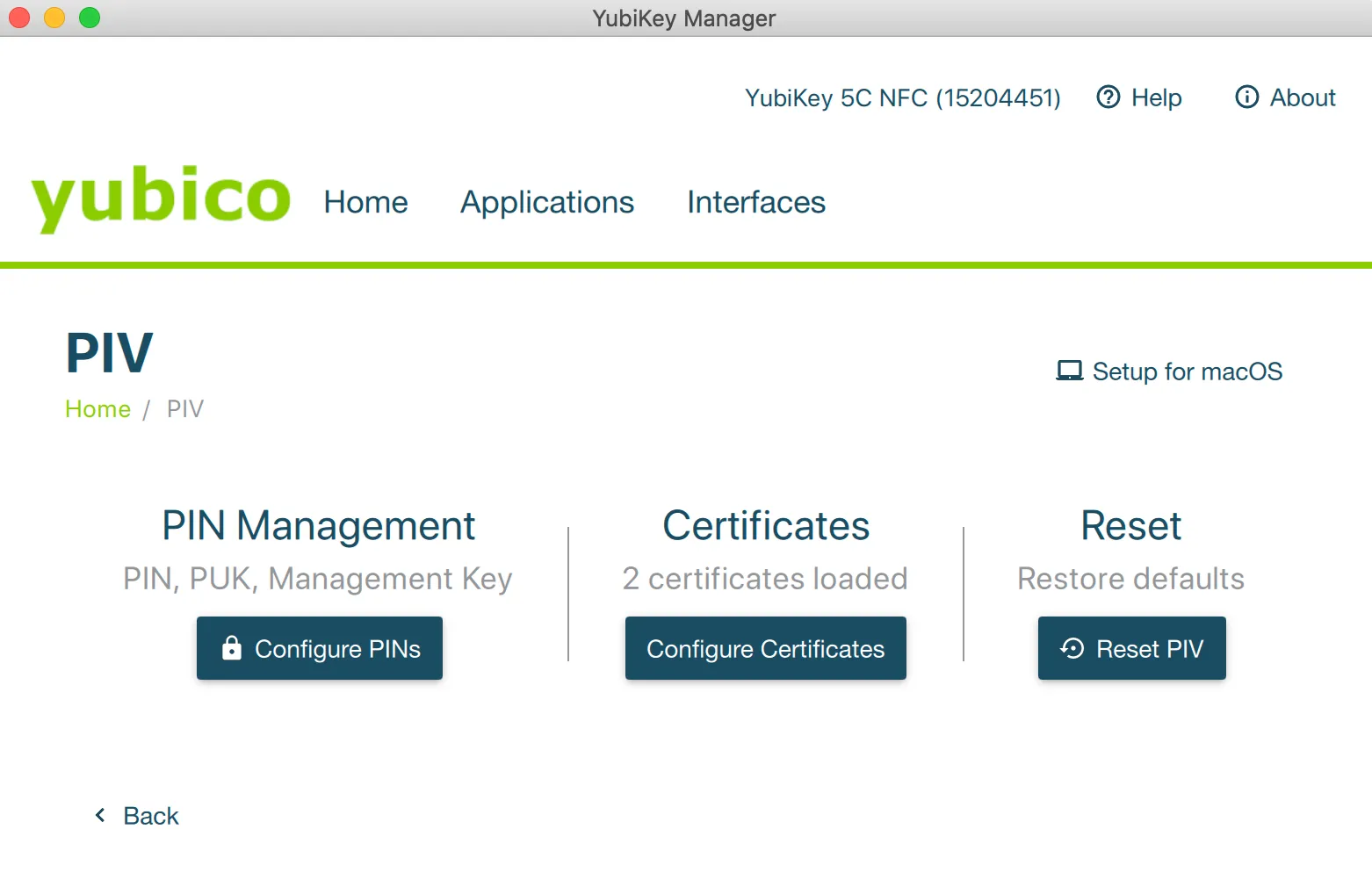Click the YubiKey 5C NFC device label

902,97
